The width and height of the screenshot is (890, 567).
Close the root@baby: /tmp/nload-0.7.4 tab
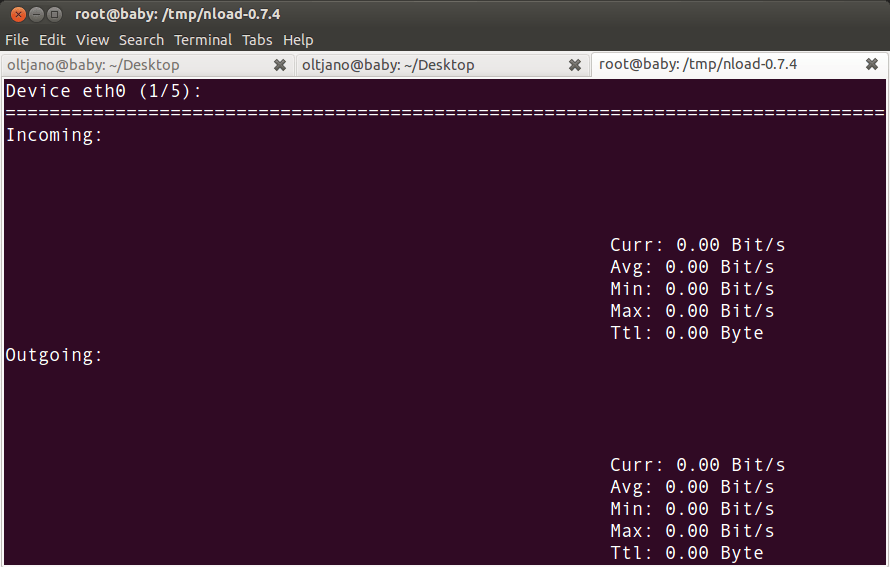click(871, 65)
